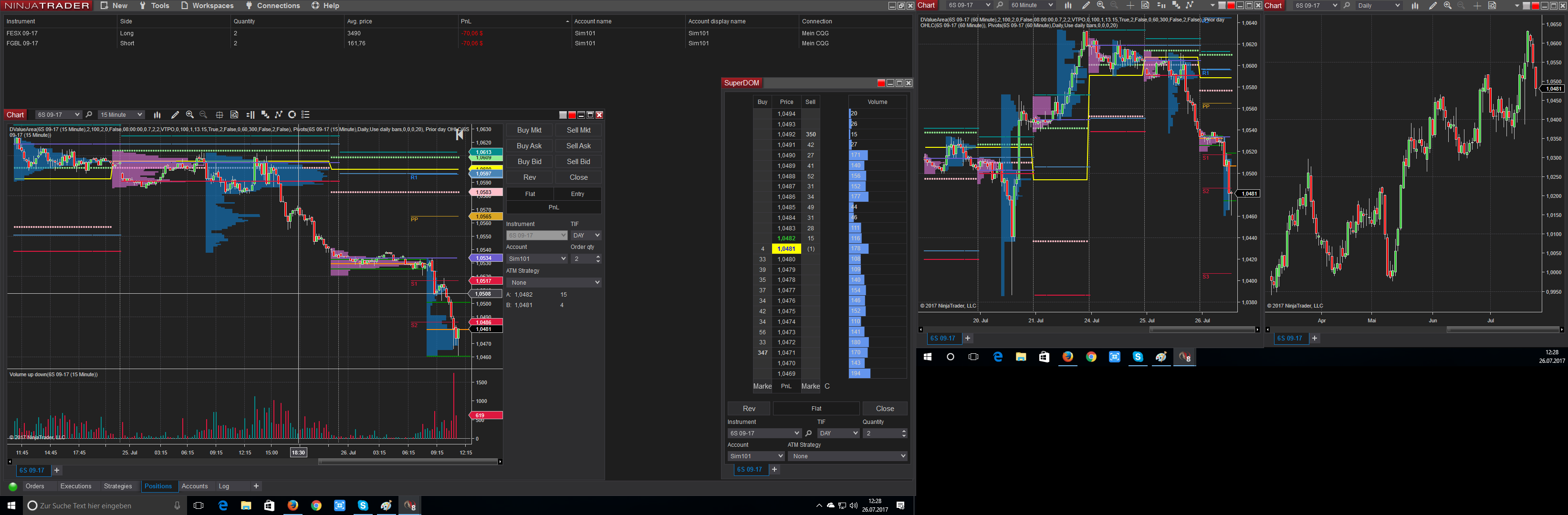Click the Sell Bid button
Image resolution: width=1568 pixels, height=515 pixels.
click(x=578, y=162)
